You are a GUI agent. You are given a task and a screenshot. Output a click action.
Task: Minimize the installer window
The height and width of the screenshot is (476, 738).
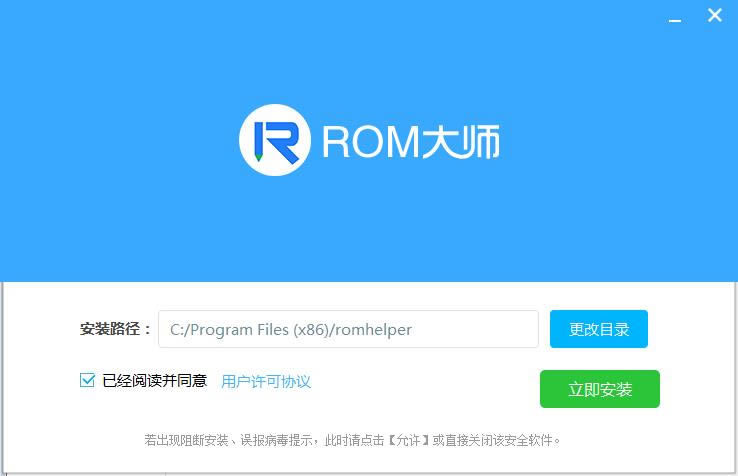tap(674, 21)
